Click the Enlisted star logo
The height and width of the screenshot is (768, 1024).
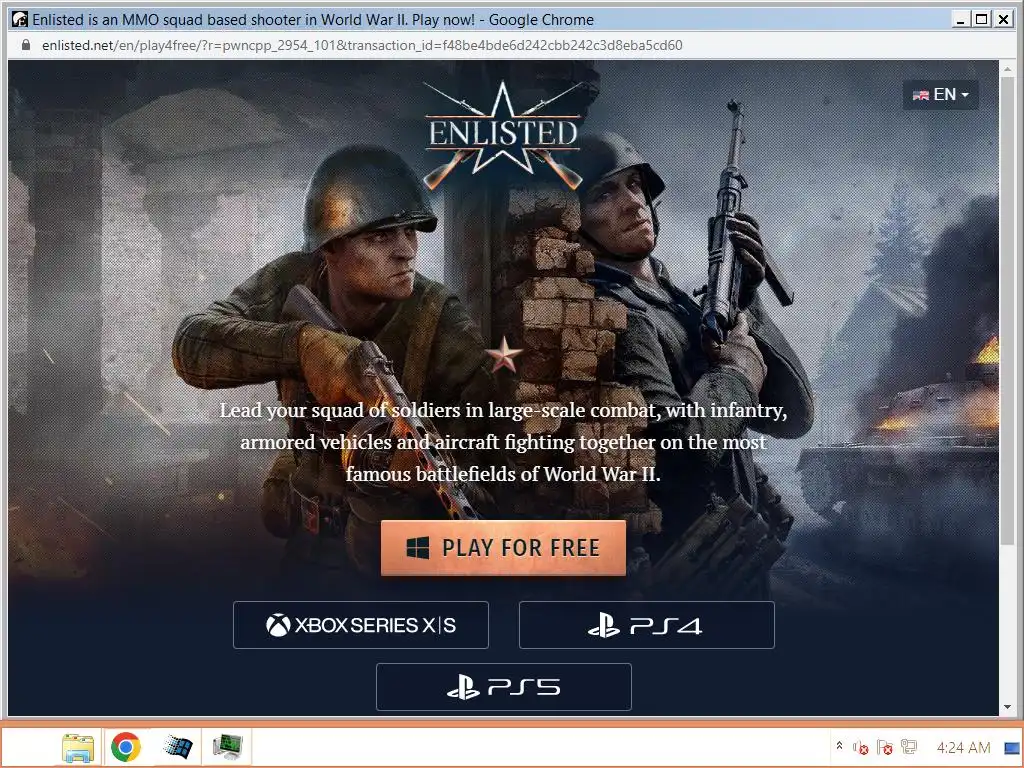[x=502, y=135]
